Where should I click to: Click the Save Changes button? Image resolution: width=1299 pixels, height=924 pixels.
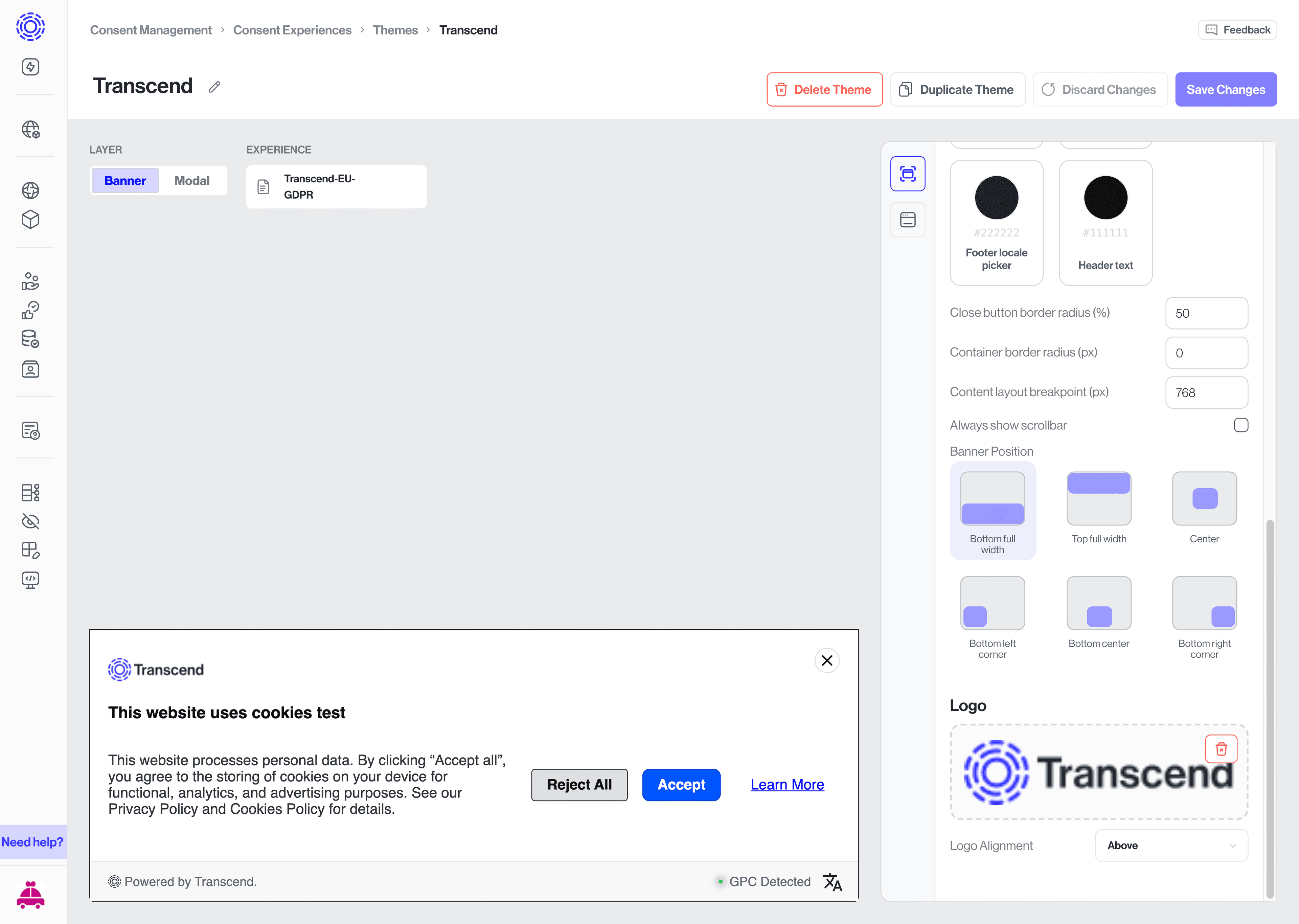click(x=1226, y=89)
